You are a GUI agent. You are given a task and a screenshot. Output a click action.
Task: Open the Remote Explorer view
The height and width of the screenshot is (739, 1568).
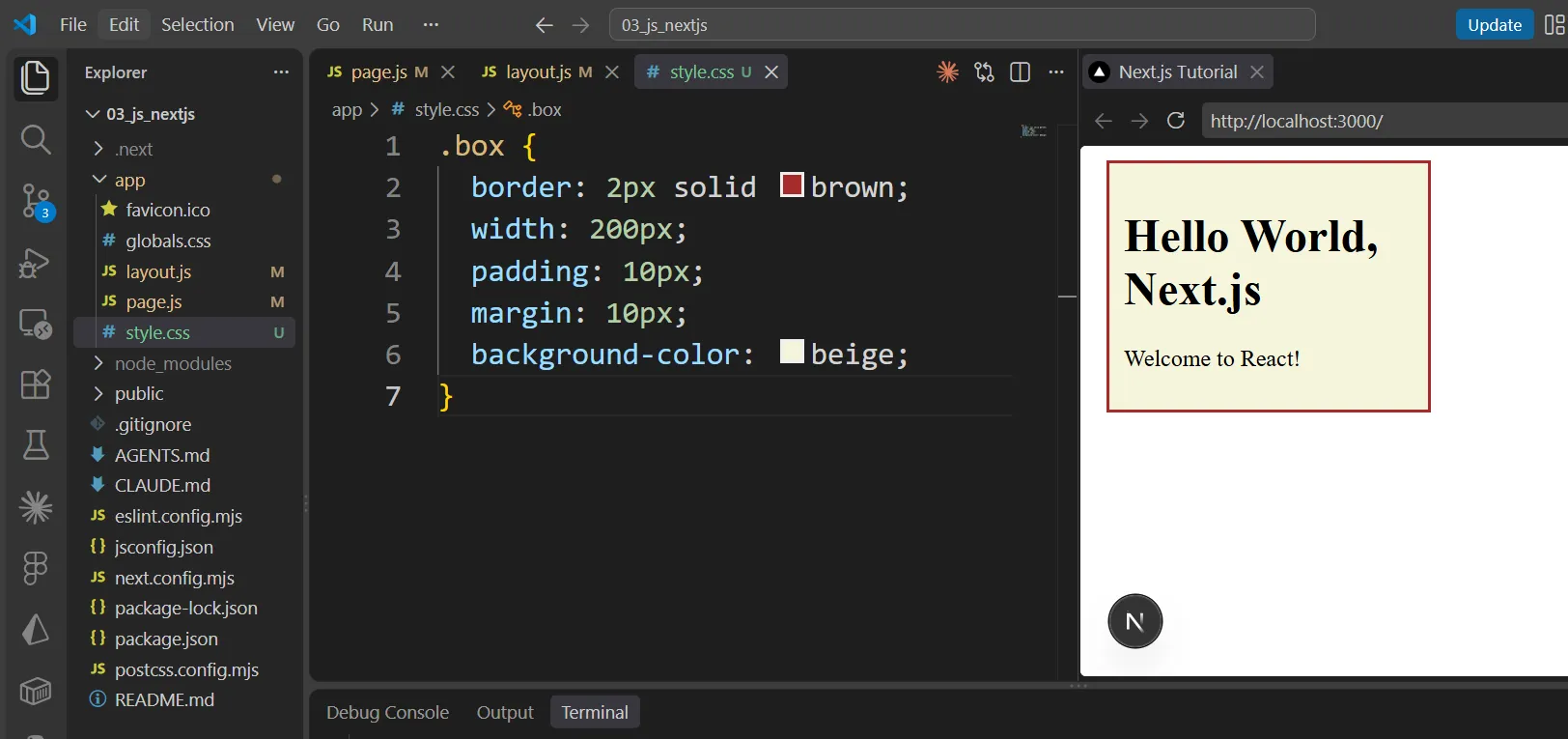36,324
